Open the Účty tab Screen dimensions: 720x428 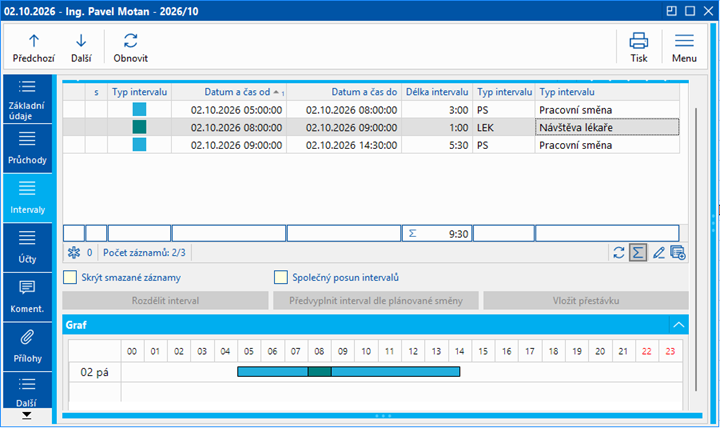pyautogui.click(x=27, y=248)
